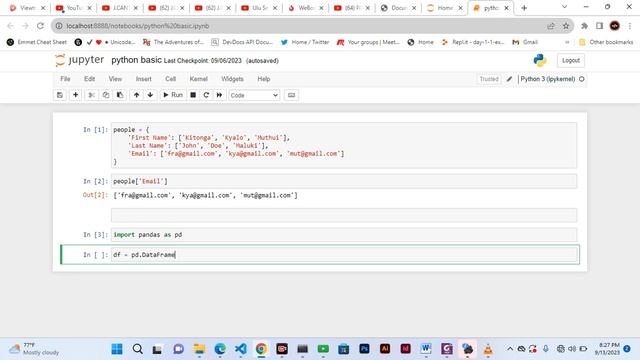Open Microsoft Word from the taskbar

(x=426, y=349)
